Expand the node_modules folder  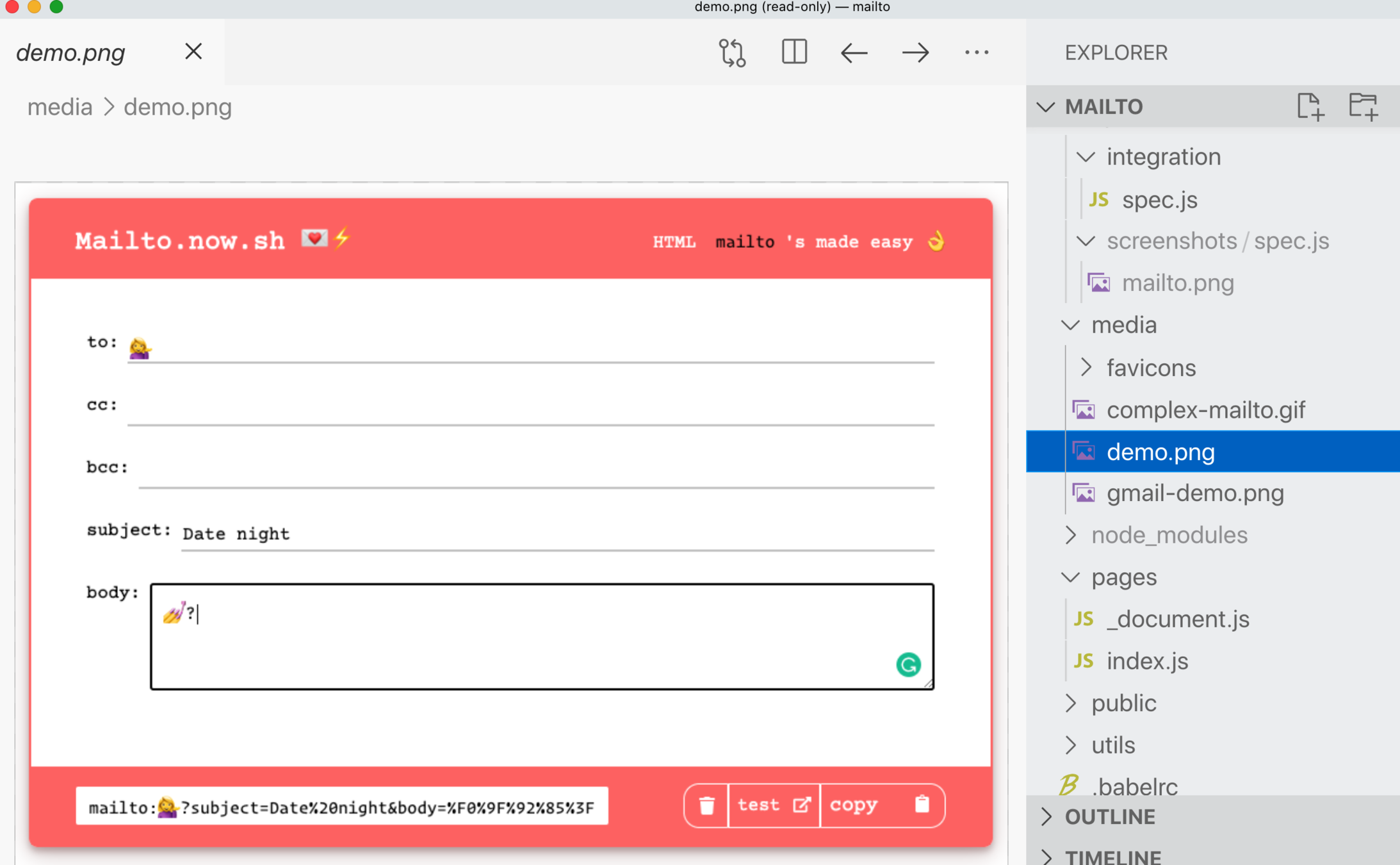pos(1071,535)
